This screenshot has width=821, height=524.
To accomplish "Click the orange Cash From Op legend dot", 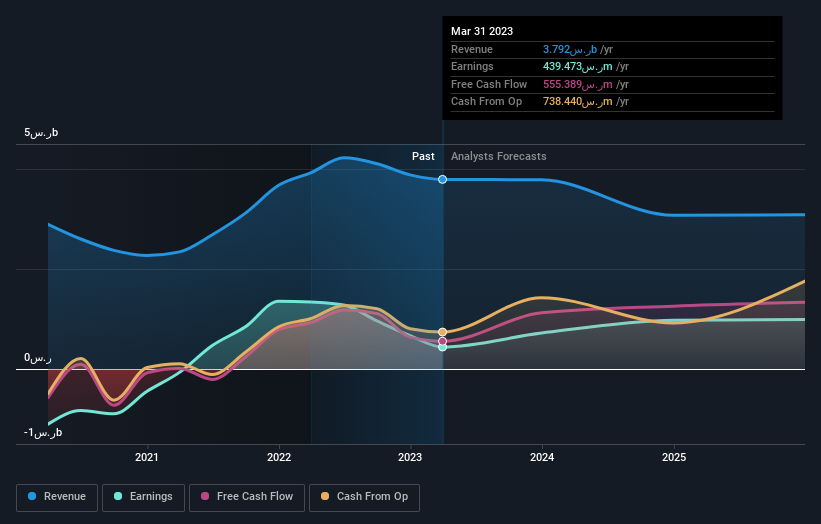I will [325, 496].
